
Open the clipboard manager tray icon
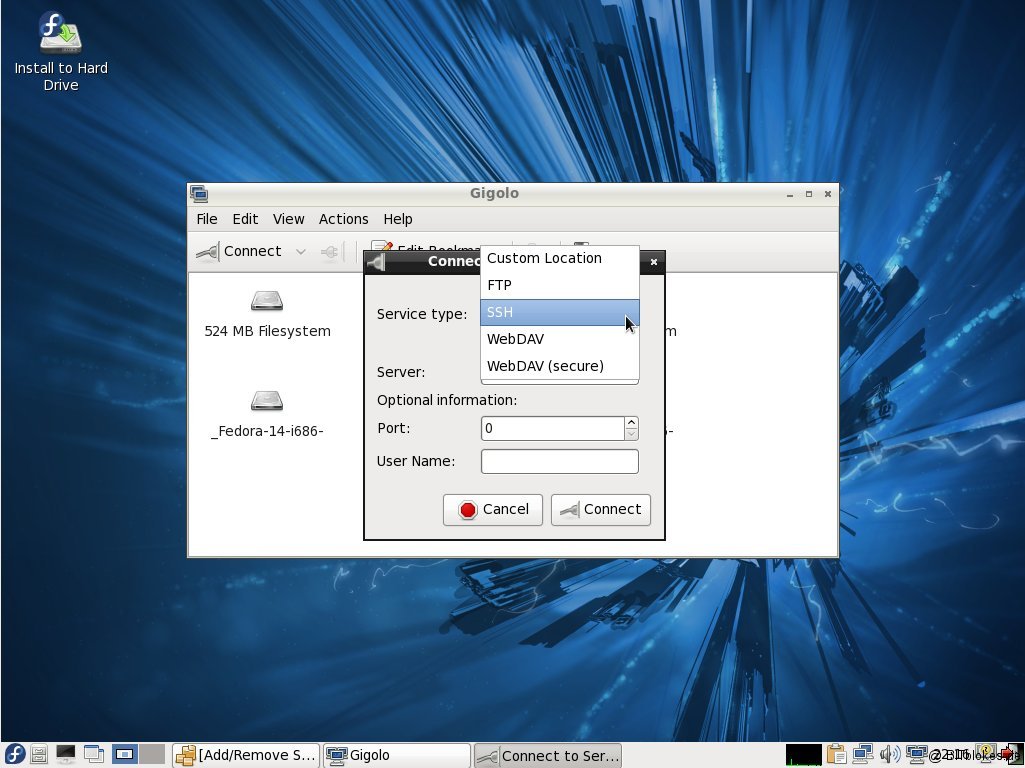tap(836, 755)
